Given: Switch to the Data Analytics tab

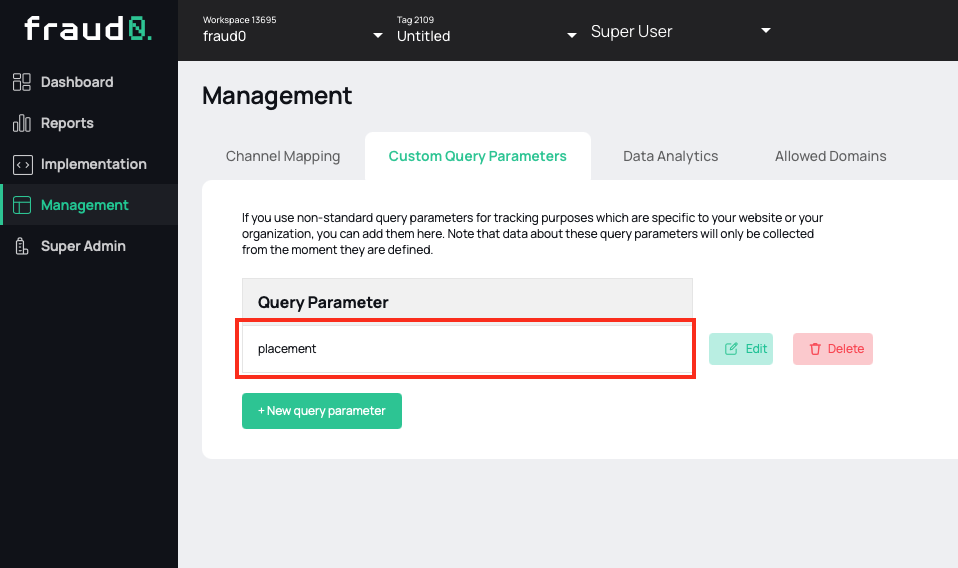Looking at the screenshot, I should 670,156.
